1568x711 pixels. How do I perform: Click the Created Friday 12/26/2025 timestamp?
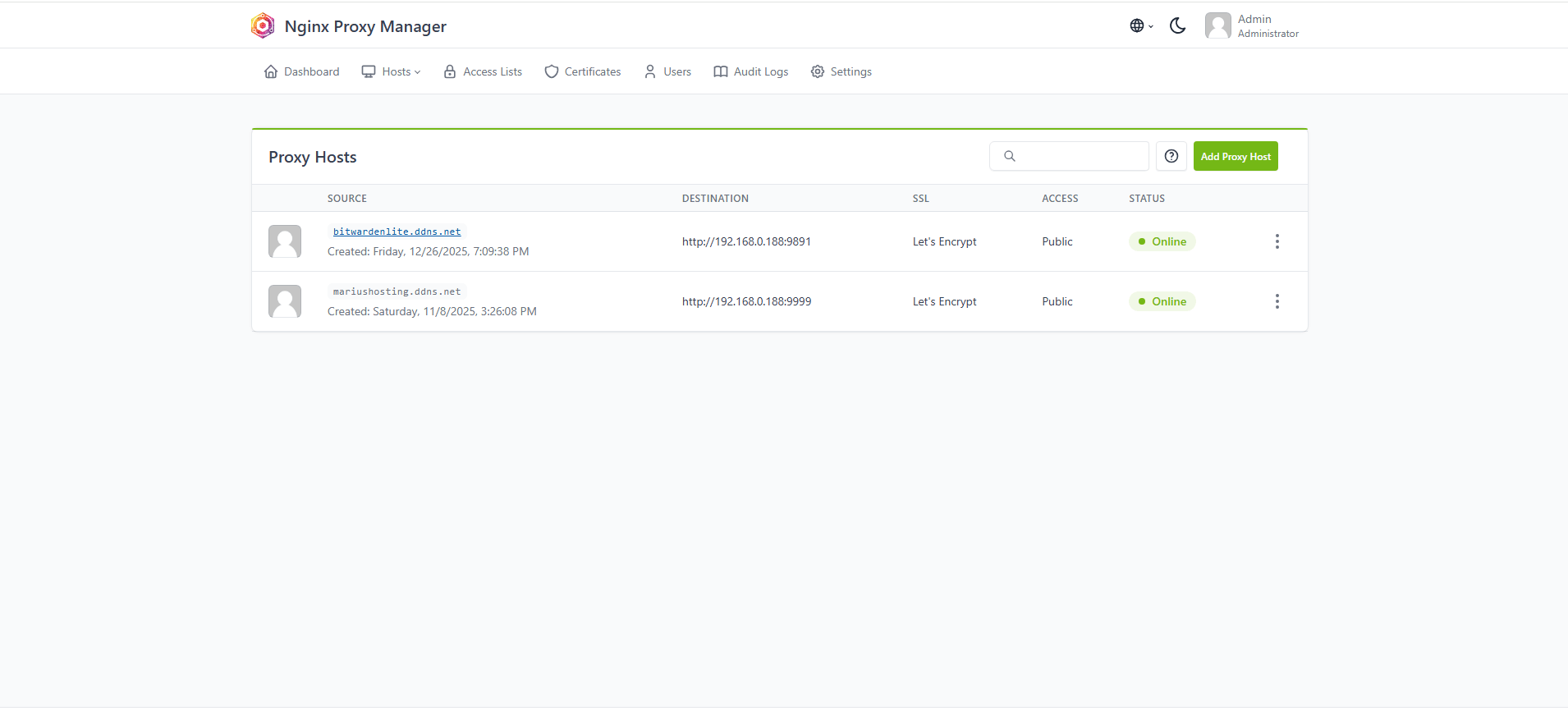pos(429,251)
